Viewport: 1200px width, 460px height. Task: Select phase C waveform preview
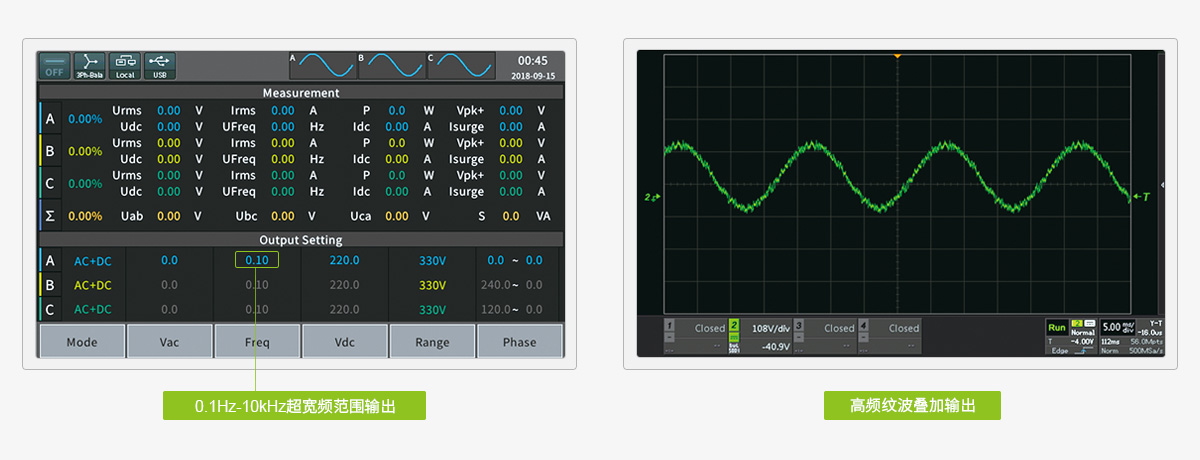click(461, 66)
